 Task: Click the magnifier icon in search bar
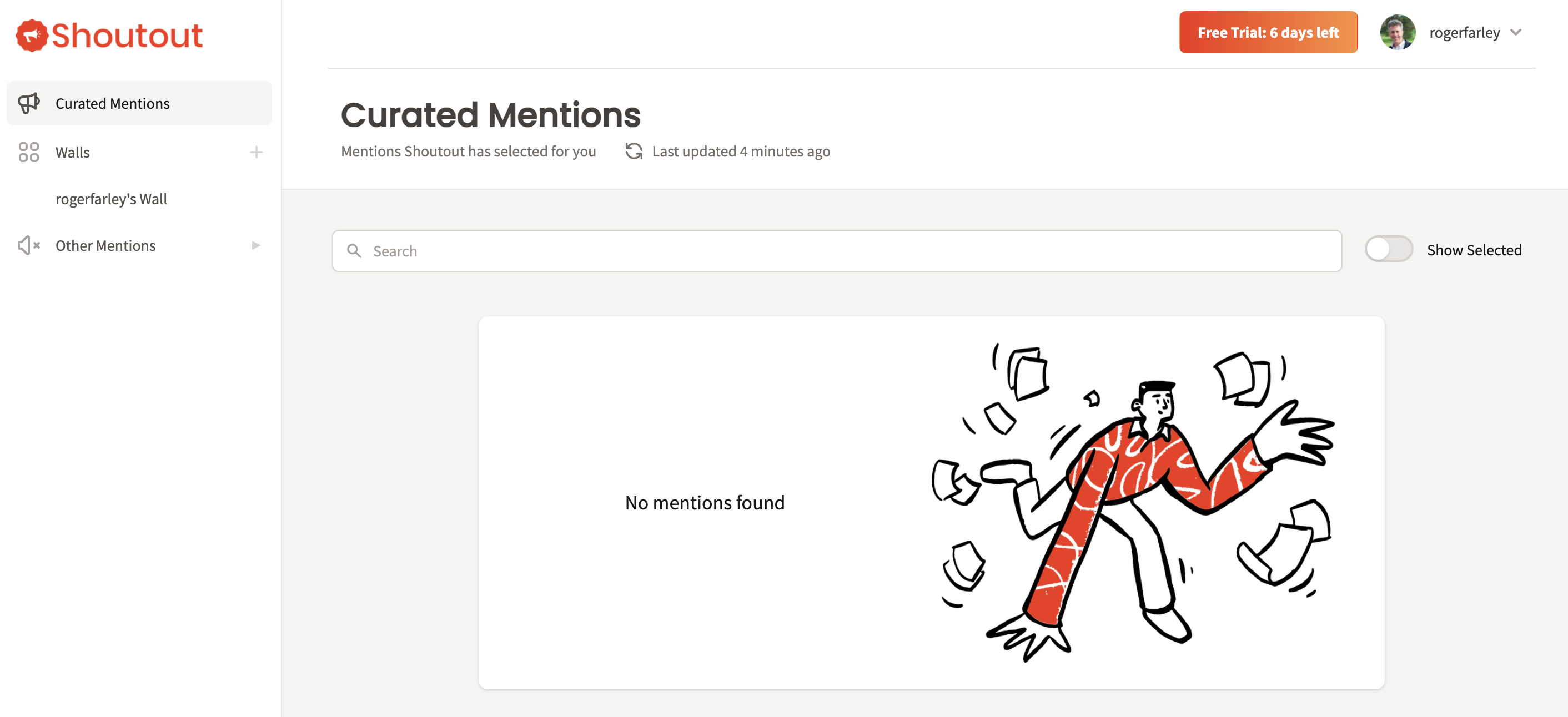click(354, 250)
